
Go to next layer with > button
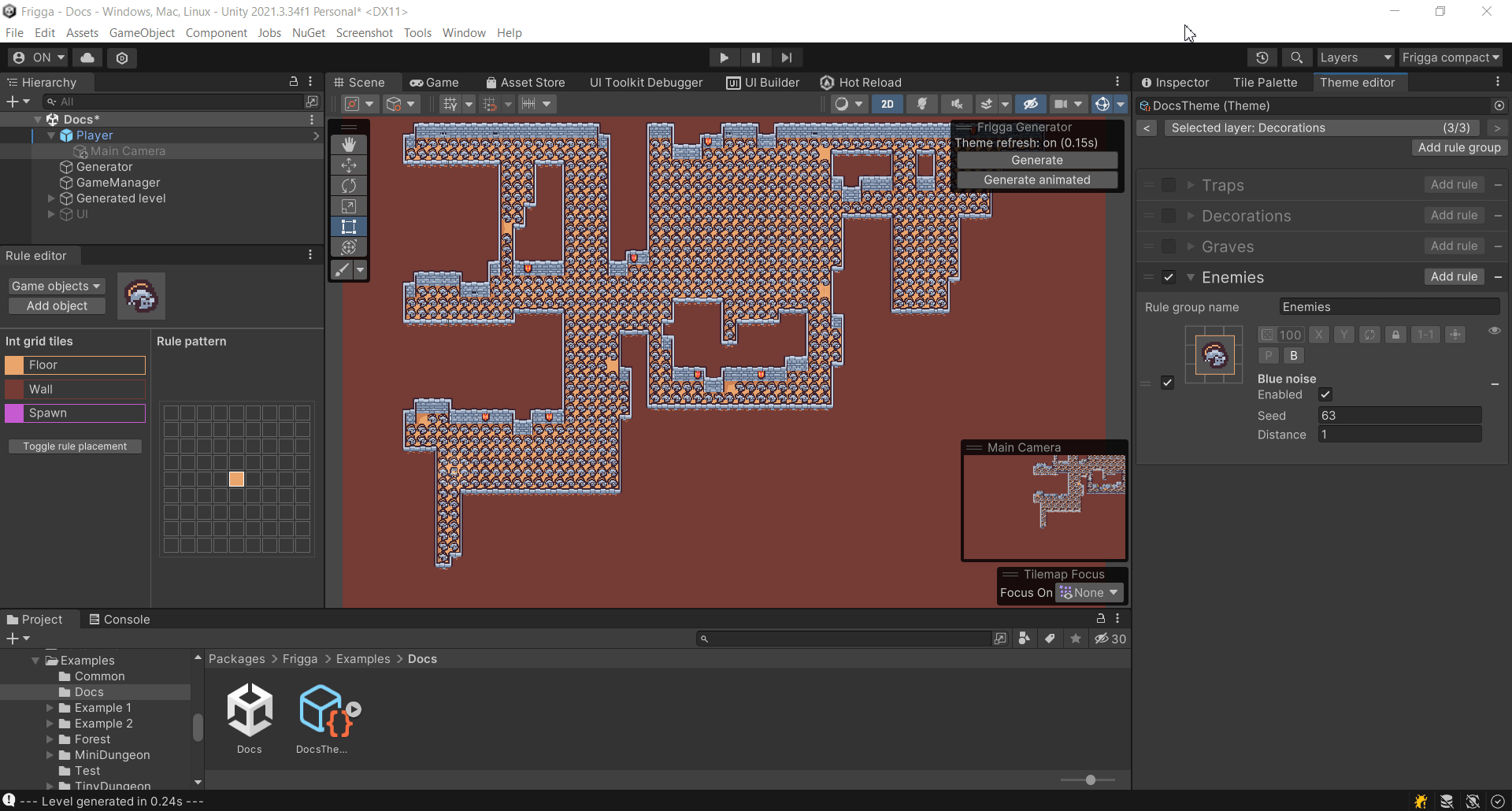1497,128
